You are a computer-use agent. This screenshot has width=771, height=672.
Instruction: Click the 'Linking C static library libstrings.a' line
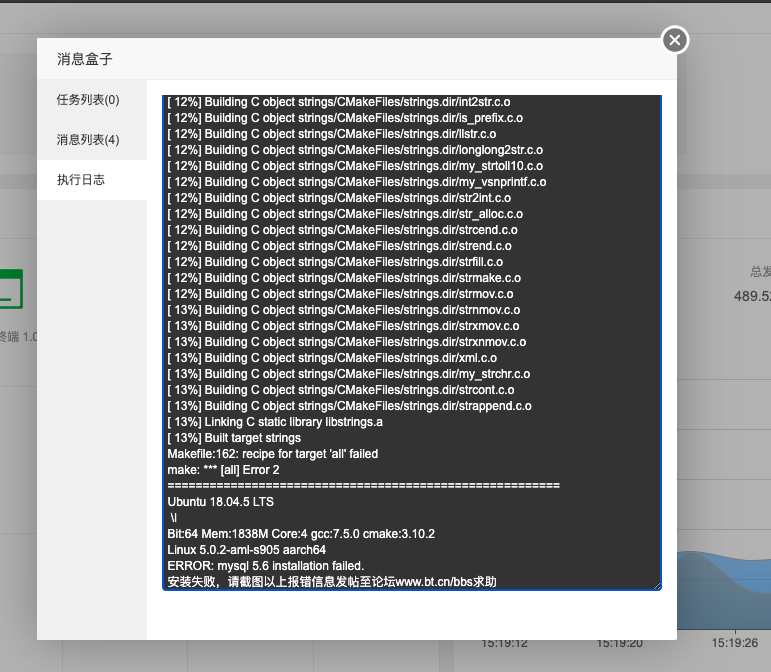pyautogui.click(x=275, y=422)
